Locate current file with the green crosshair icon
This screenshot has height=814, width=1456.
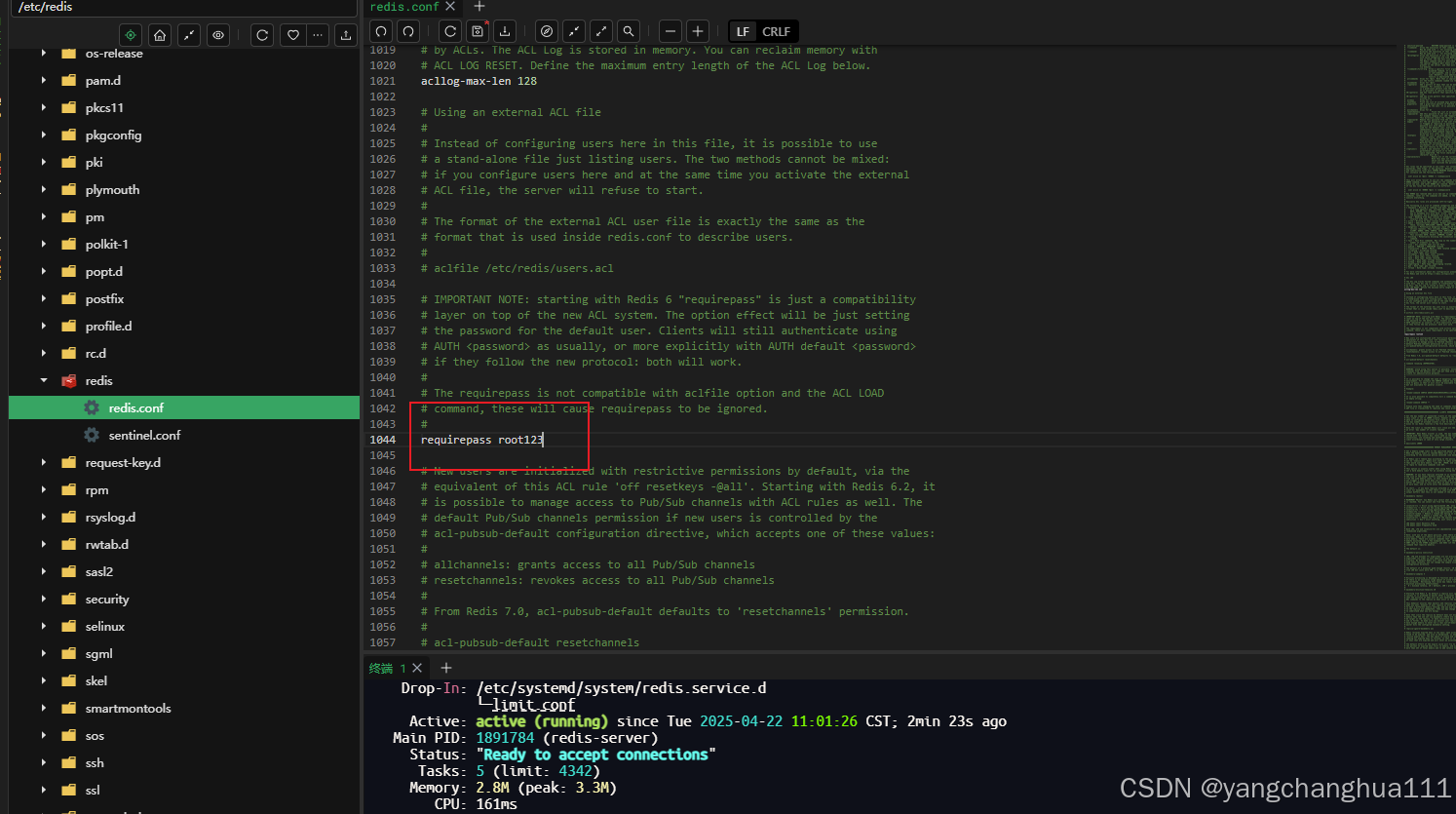coord(130,34)
